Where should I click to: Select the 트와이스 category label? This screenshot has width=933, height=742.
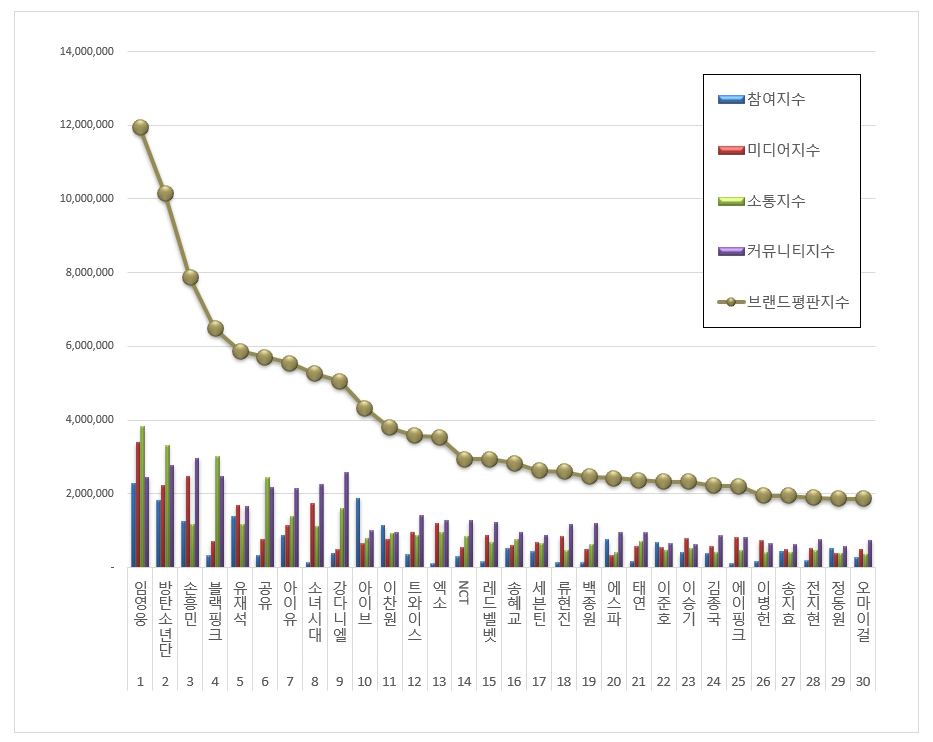(415, 611)
